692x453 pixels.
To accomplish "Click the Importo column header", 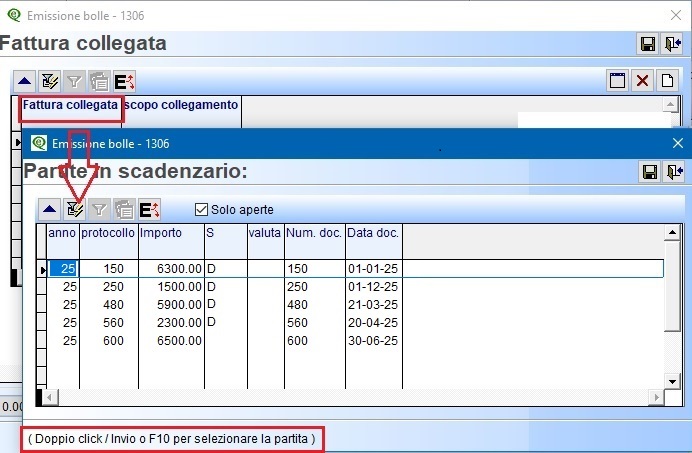I will point(169,233).
